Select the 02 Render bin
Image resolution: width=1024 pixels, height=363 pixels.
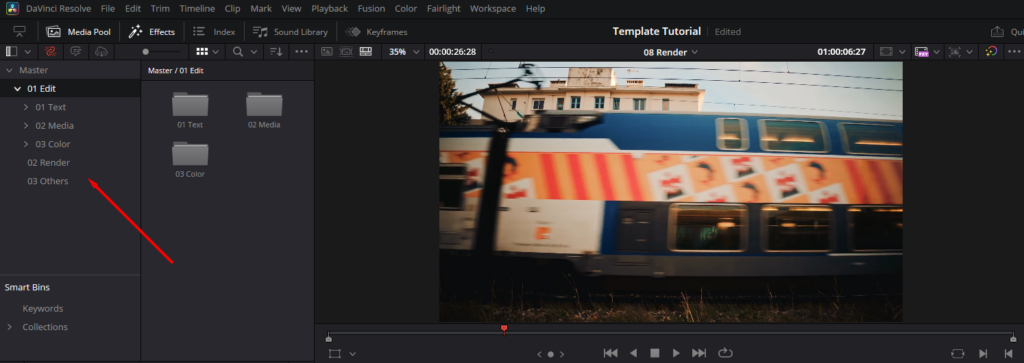pos(48,163)
